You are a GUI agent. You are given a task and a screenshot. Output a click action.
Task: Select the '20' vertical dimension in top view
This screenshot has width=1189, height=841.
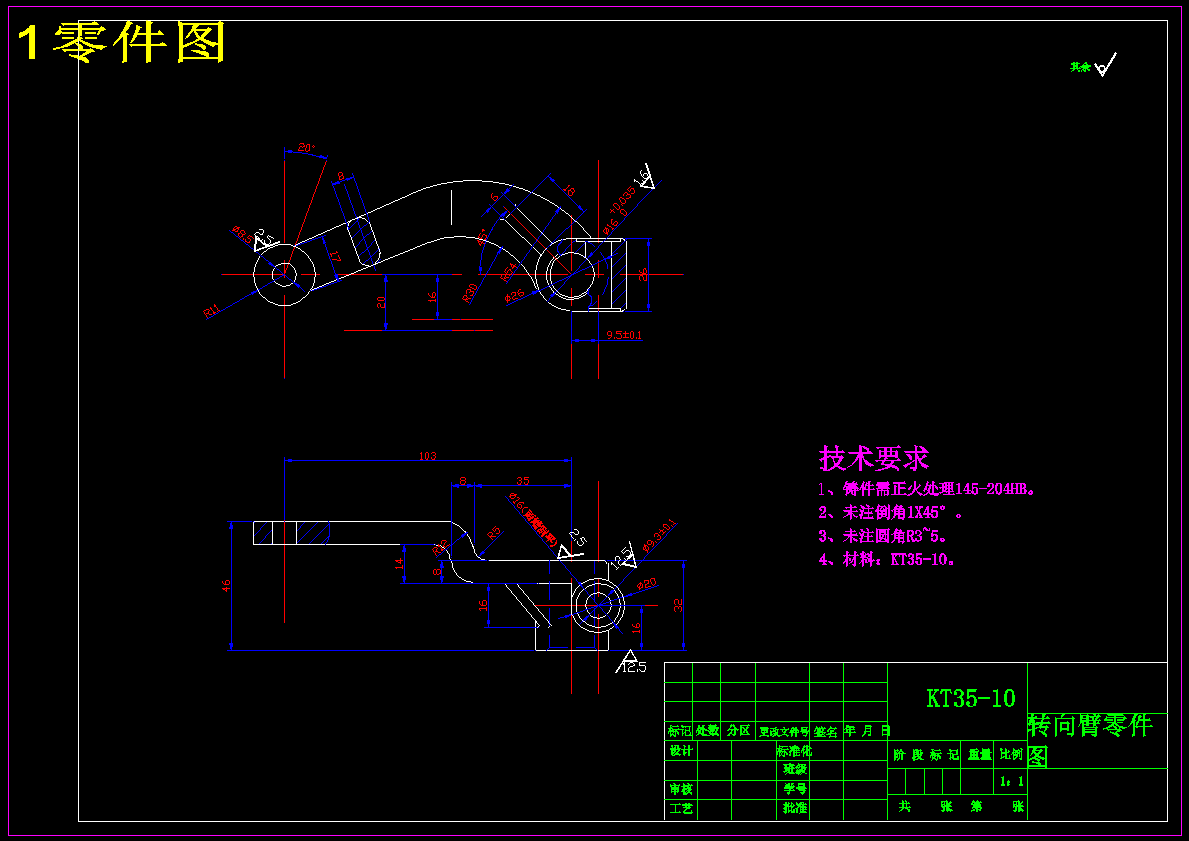pyautogui.click(x=381, y=302)
